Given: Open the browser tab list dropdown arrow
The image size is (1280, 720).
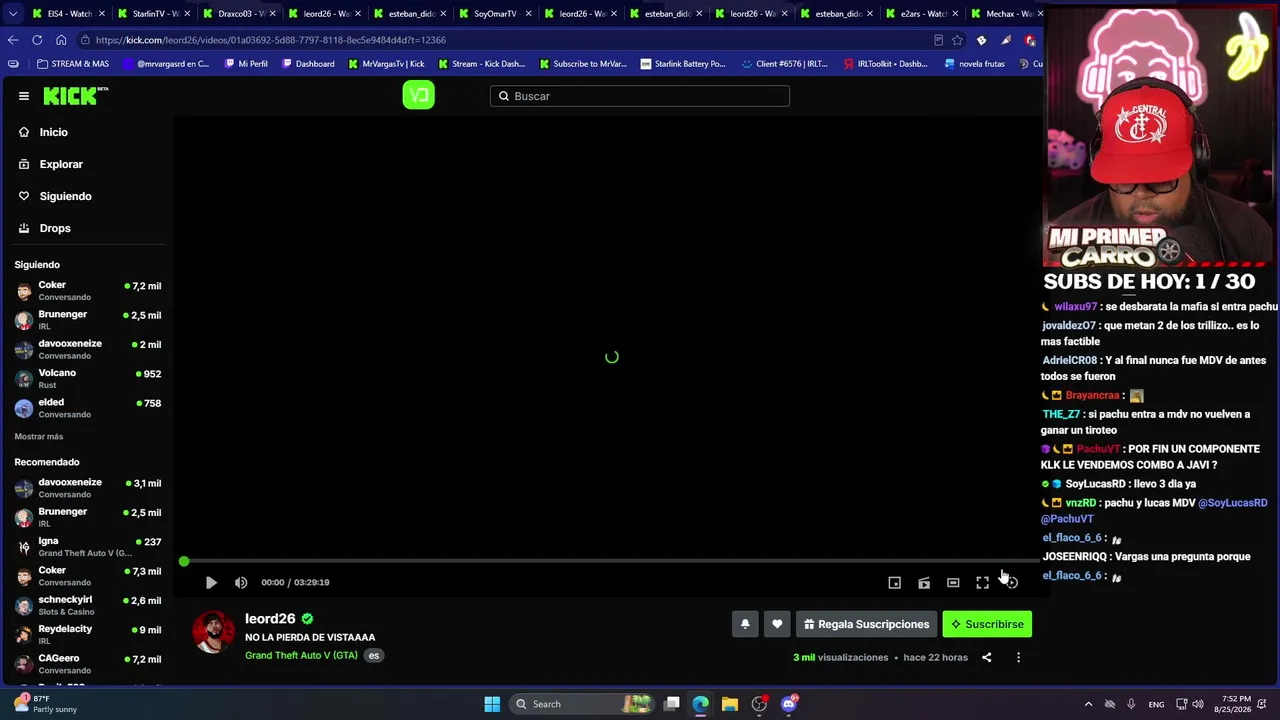Looking at the screenshot, I should point(13,14).
